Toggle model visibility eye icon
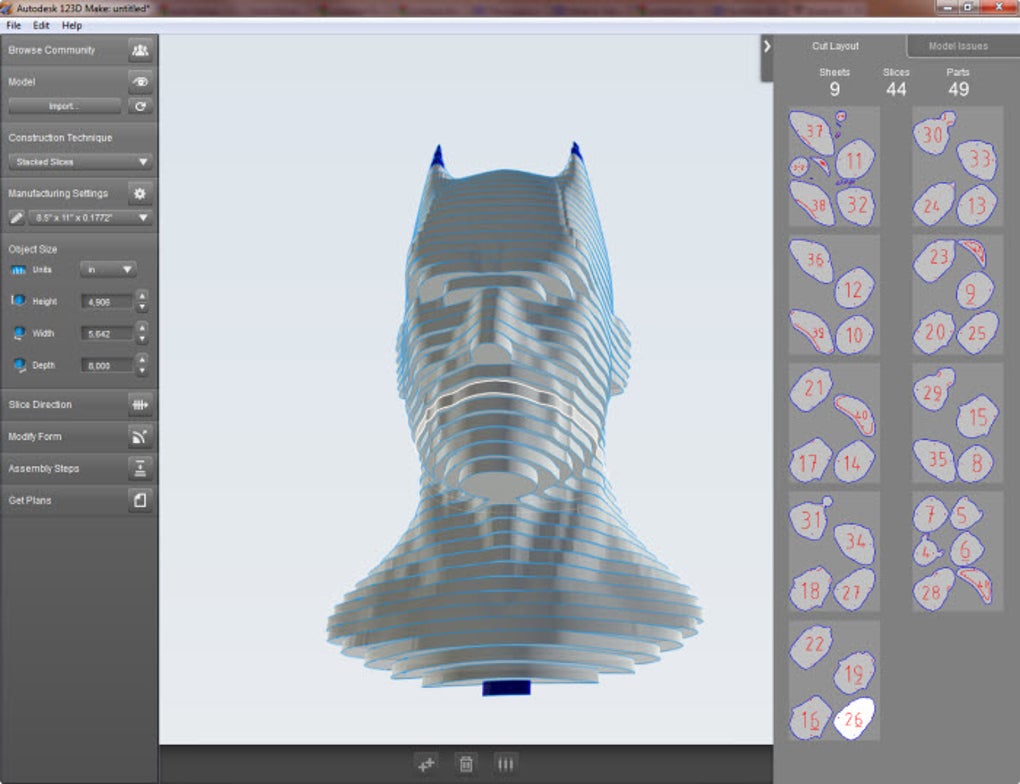The image size is (1020, 784). [x=140, y=82]
